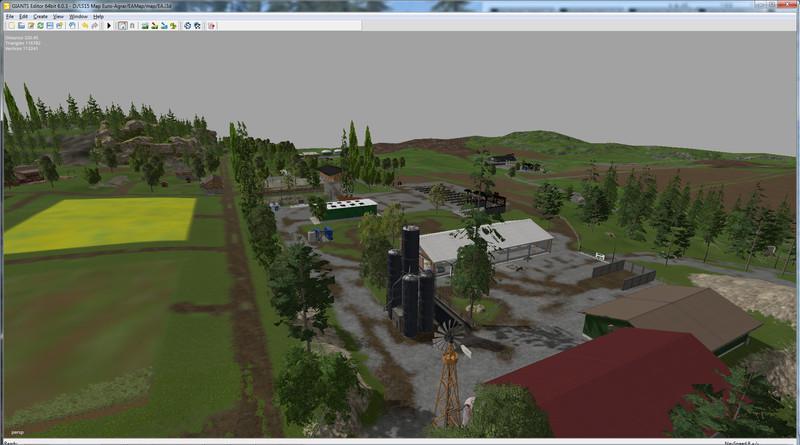Image resolution: width=800 pixels, height=445 pixels.
Task: Click the New scene toolbar icon
Action: click(x=12, y=26)
